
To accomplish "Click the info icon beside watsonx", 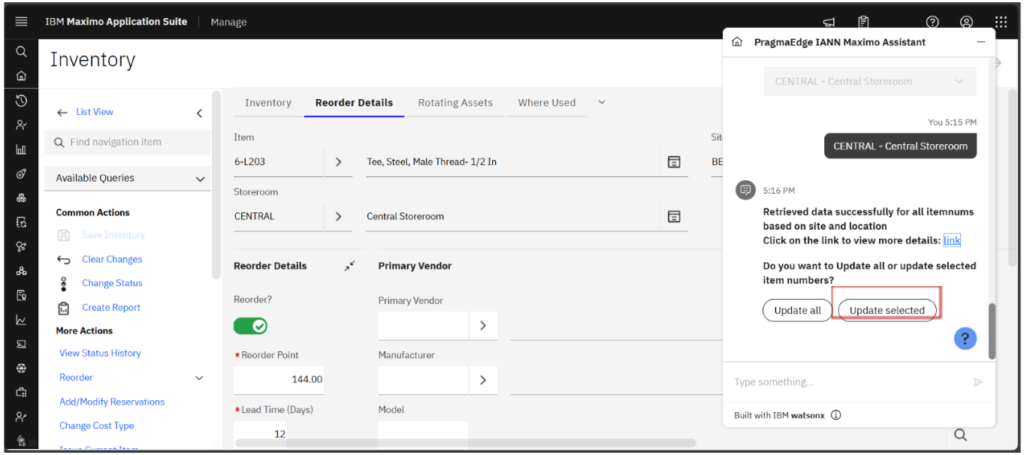I will coord(836,415).
